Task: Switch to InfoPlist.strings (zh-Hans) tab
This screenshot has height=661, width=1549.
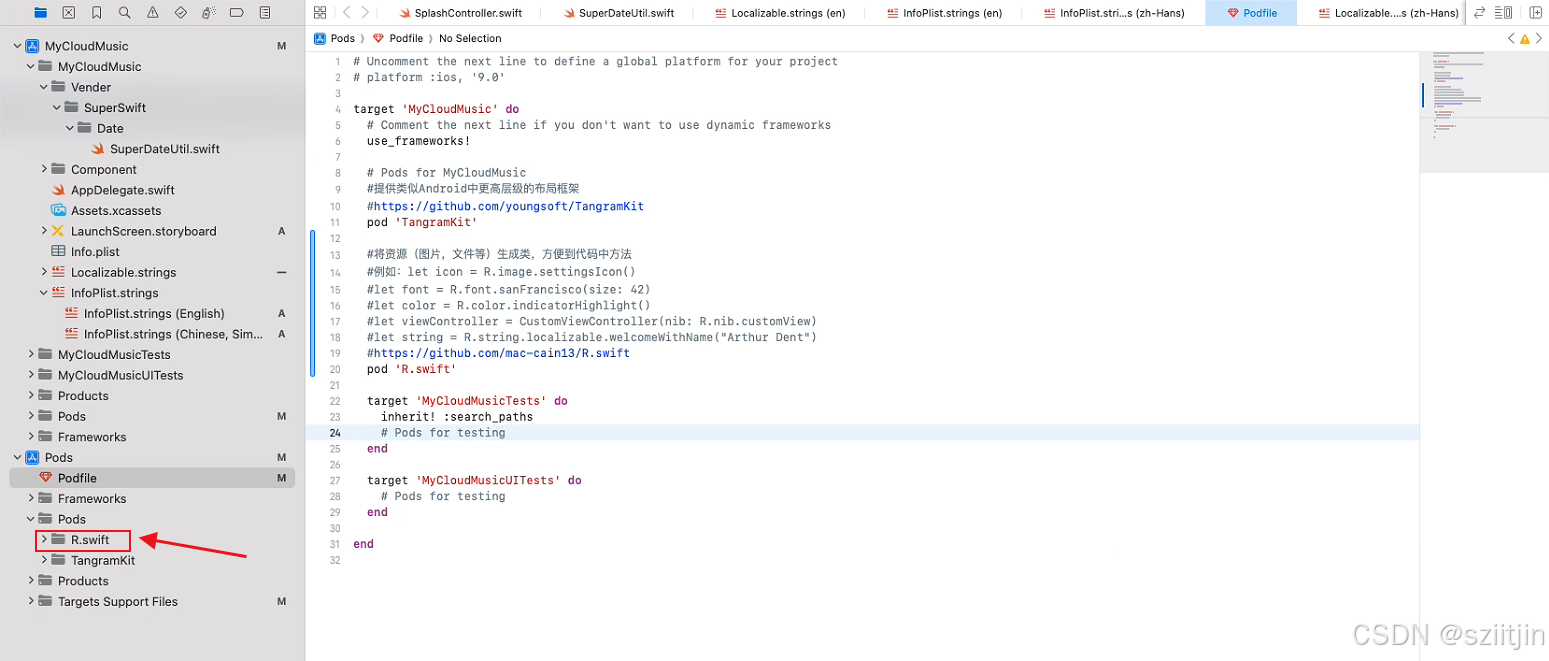Action: coord(1114,13)
